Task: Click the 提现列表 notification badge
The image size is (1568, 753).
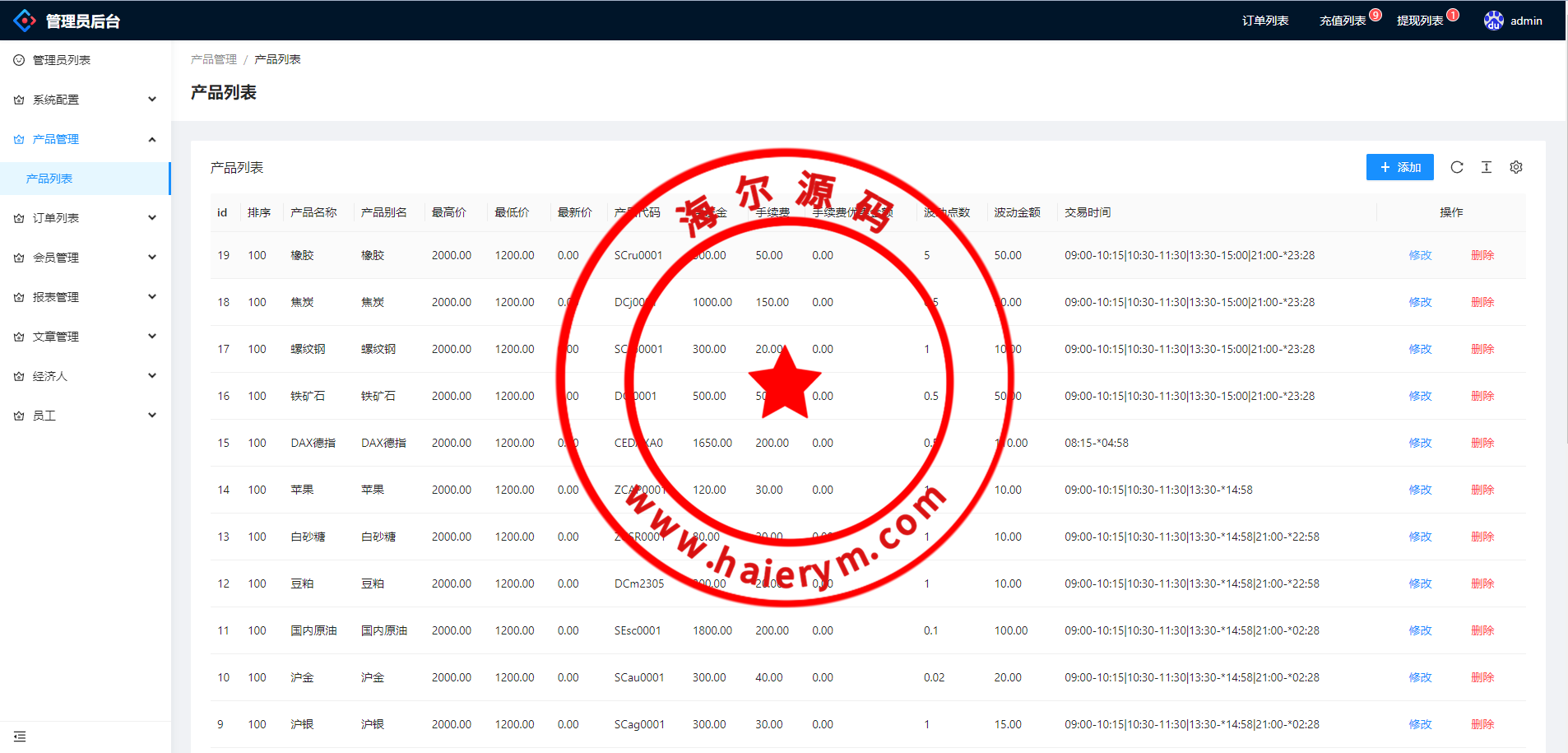Action: tap(1453, 15)
